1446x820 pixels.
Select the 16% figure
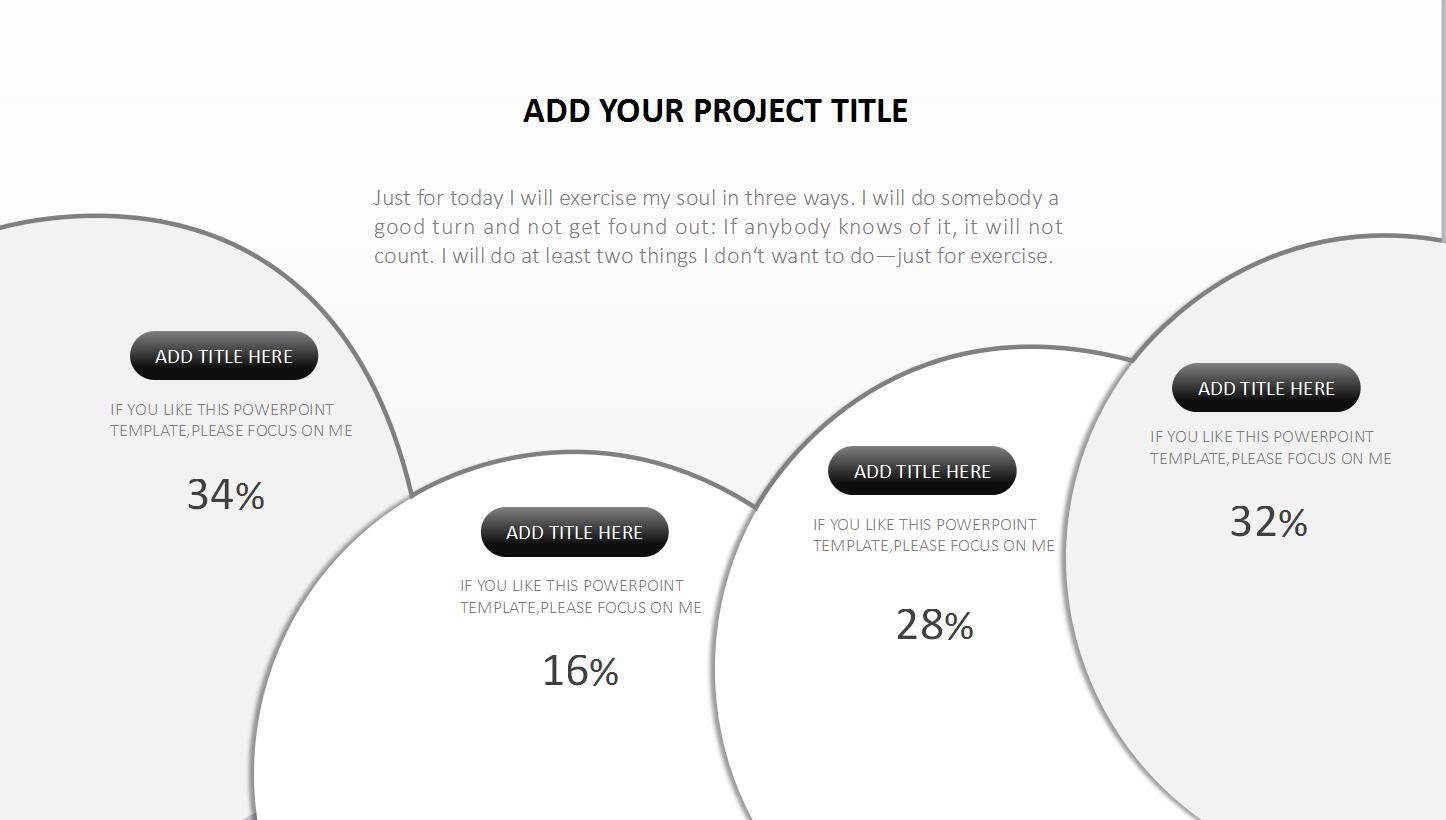pyautogui.click(x=580, y=671)
